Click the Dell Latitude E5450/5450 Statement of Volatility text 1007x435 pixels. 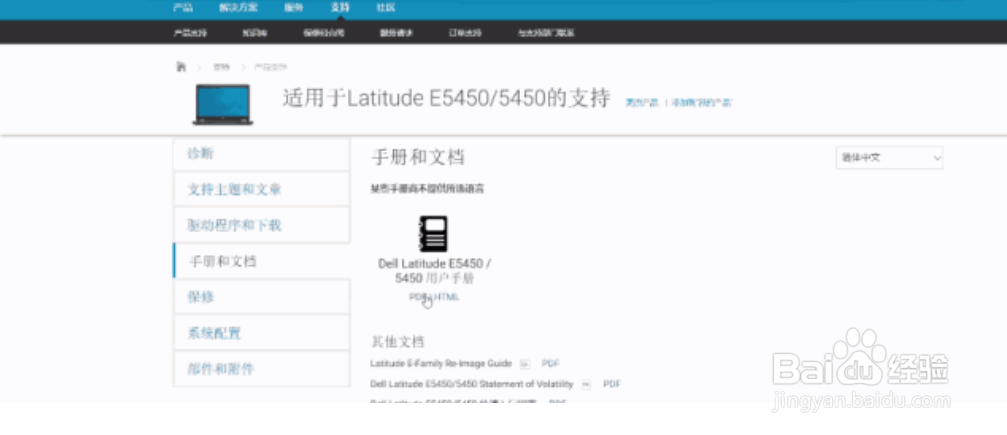pyautogui.click(x=471, y=384)
